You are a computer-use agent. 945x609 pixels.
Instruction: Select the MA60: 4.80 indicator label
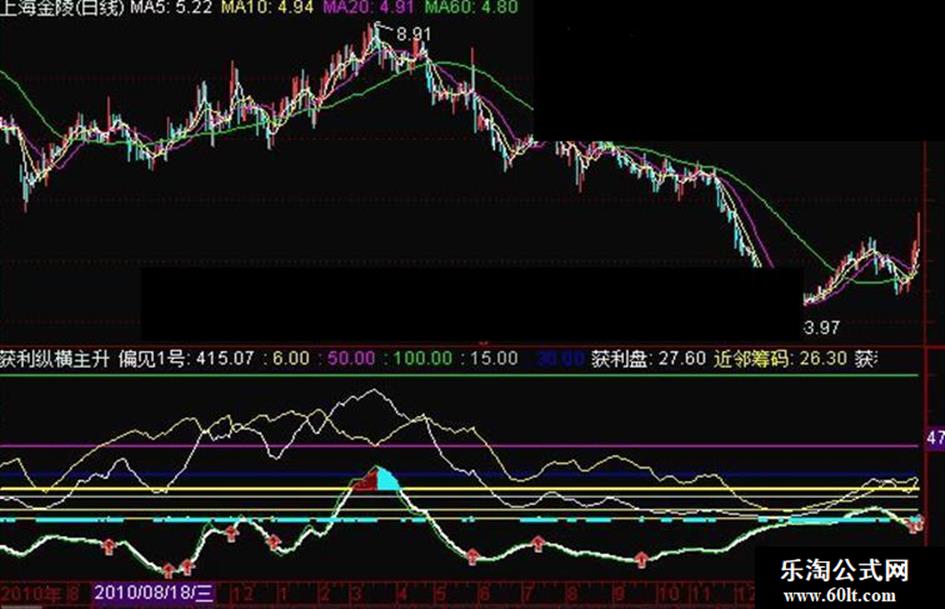[x=470, y=7]
